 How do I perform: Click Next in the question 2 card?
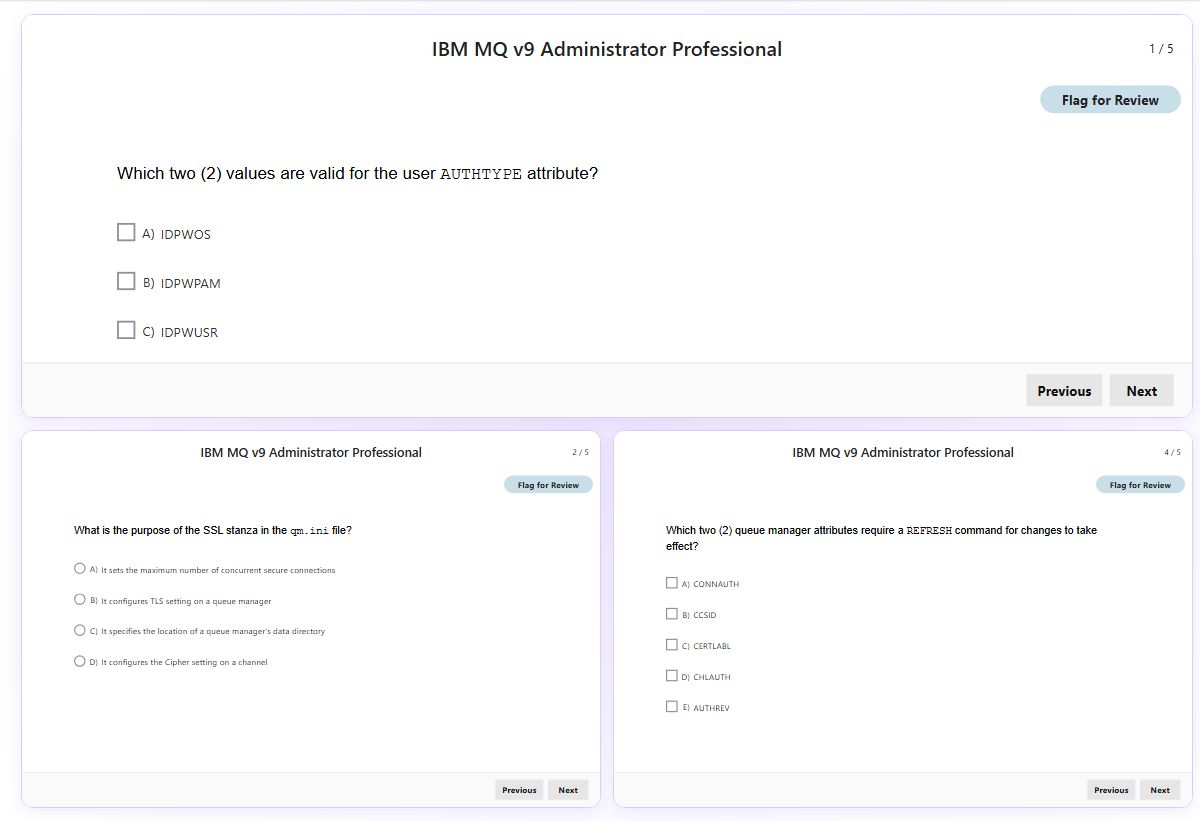coord(568,790)
